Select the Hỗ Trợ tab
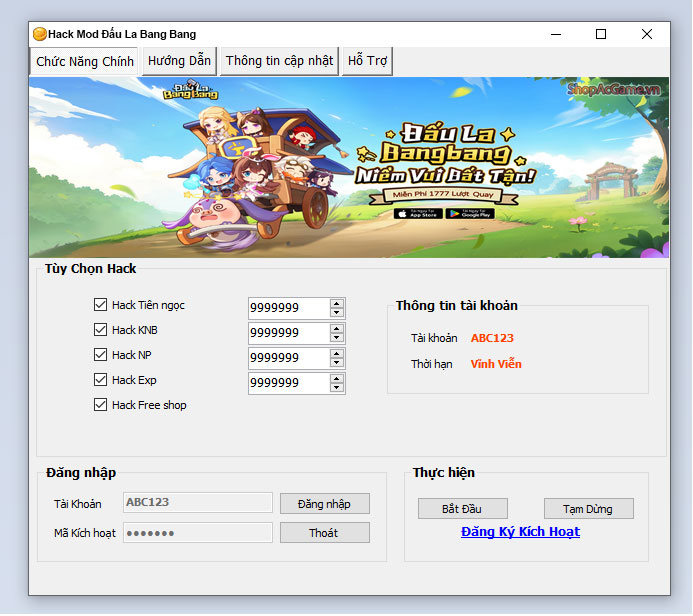This screenshot has width=693, height=616. [367, 61]
